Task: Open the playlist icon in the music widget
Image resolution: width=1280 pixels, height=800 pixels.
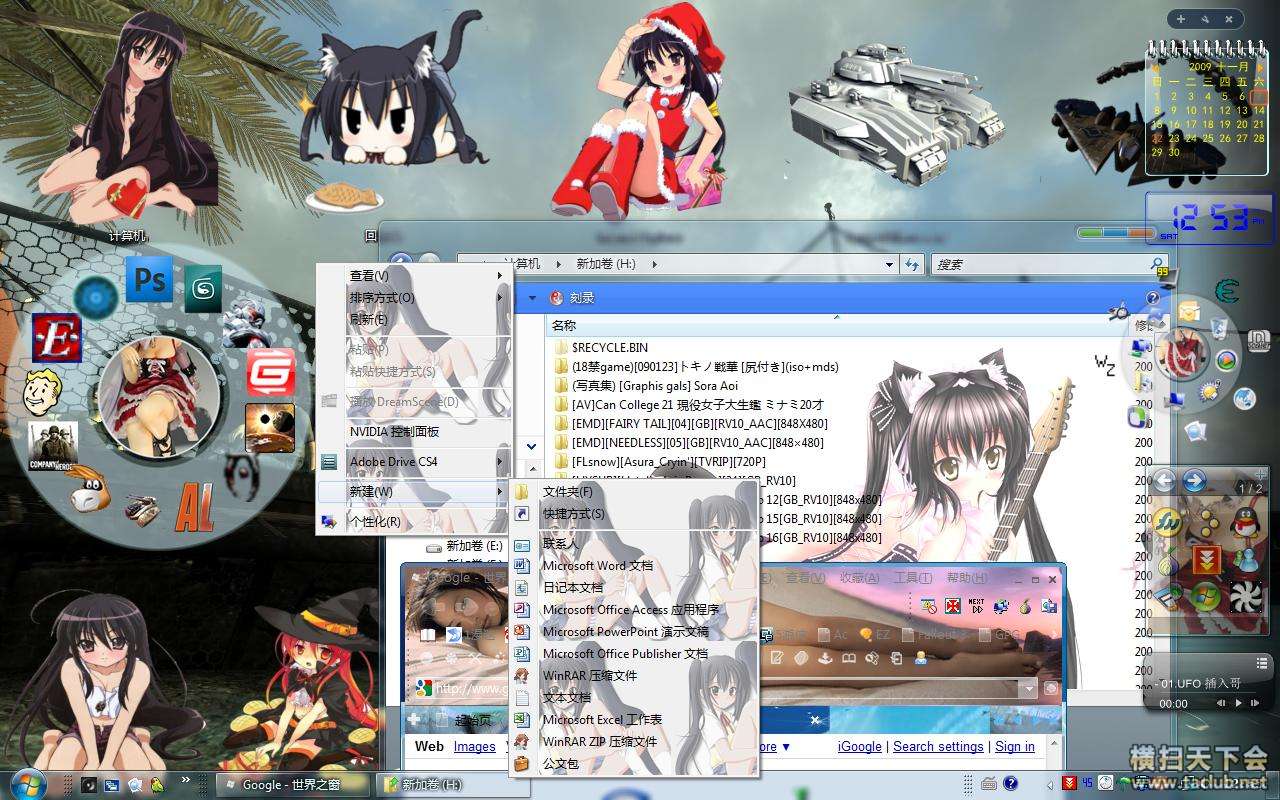Action: click(x=1261, y=665)
